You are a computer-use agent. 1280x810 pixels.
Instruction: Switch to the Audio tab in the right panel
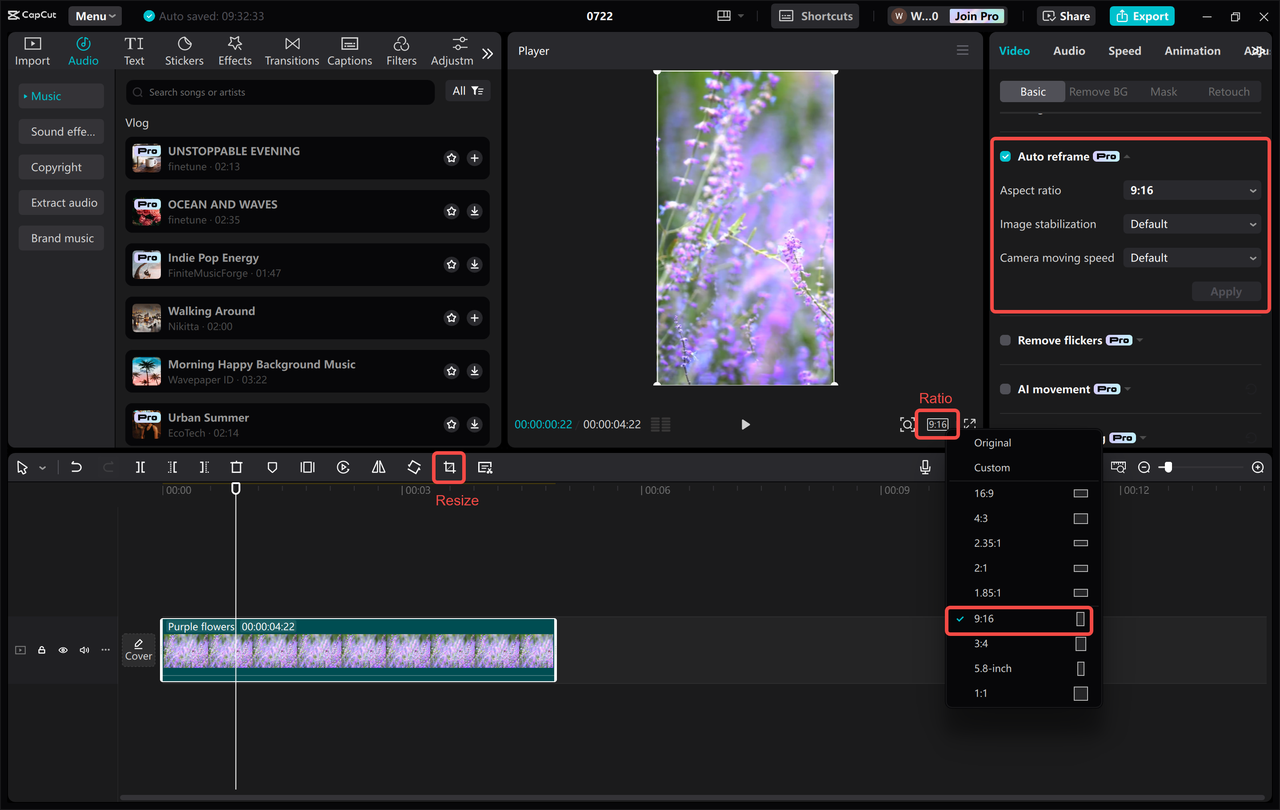point(1068,50)
